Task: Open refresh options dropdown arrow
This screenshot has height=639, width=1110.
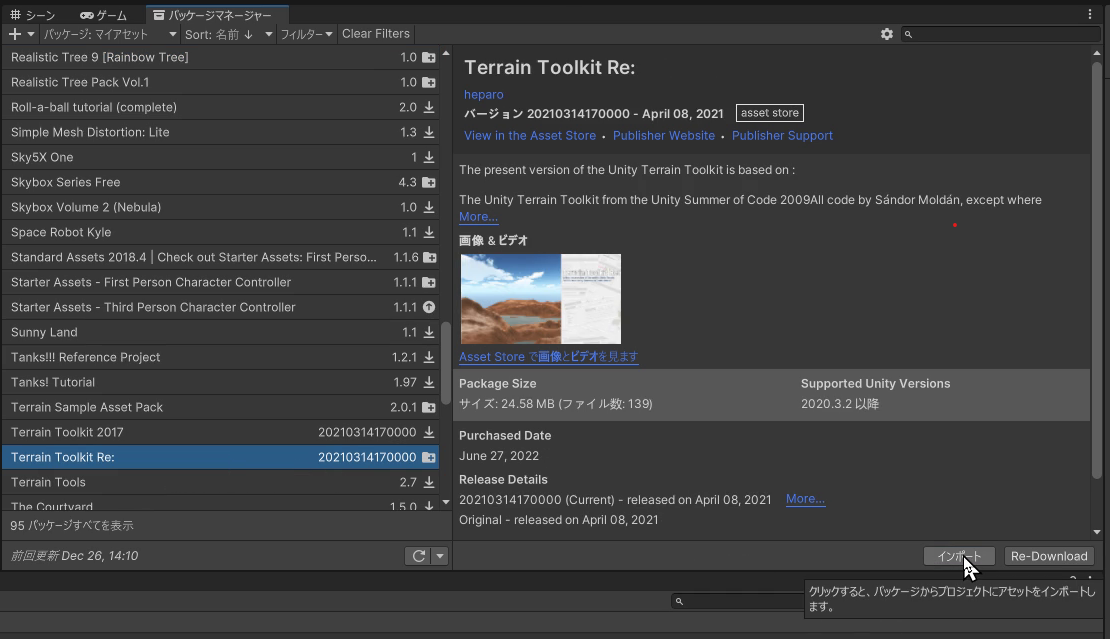Action: (440, 556)
